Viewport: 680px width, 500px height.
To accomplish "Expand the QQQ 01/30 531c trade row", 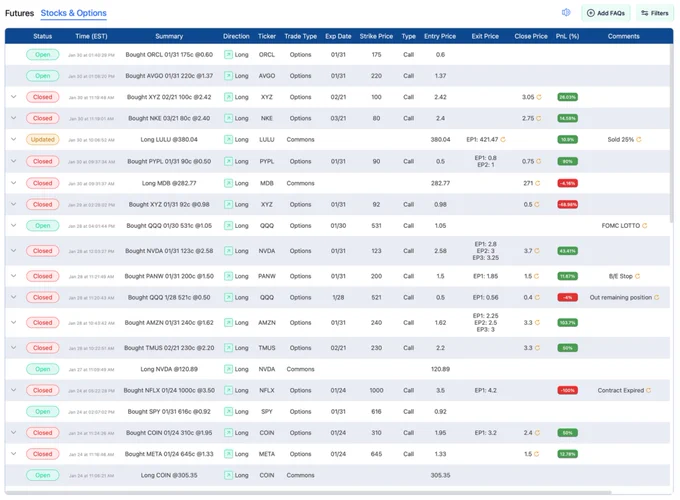I will 13,225.
